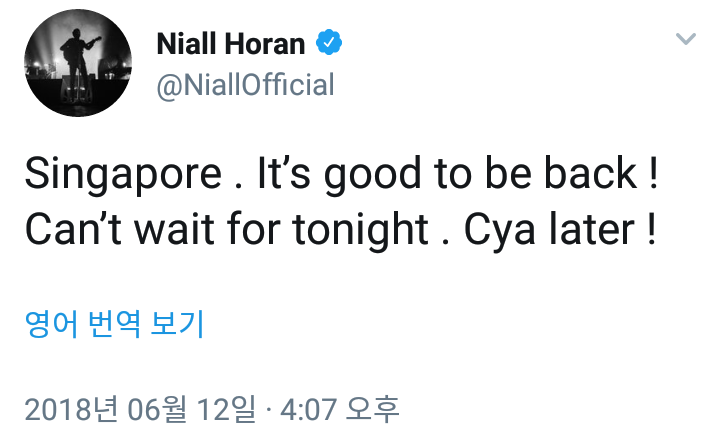
Task: Click the Niall Horan display name
Action: point(231,44)
